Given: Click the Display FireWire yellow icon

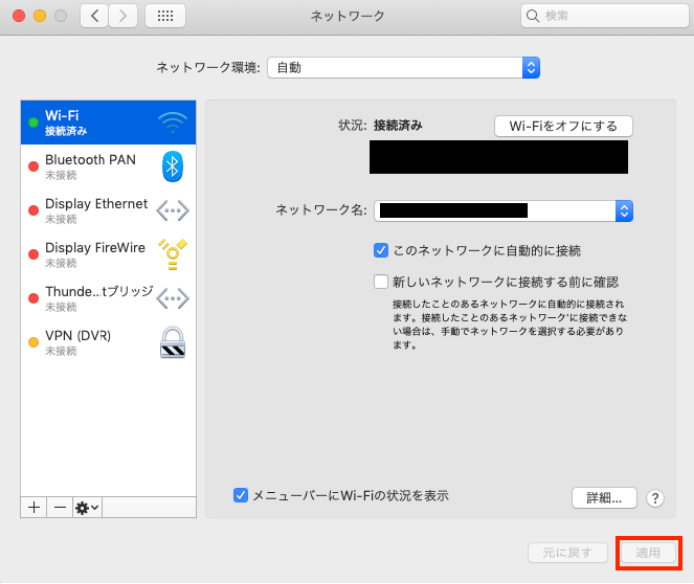Looking at the screenshot, I should [x=173, y=254].
